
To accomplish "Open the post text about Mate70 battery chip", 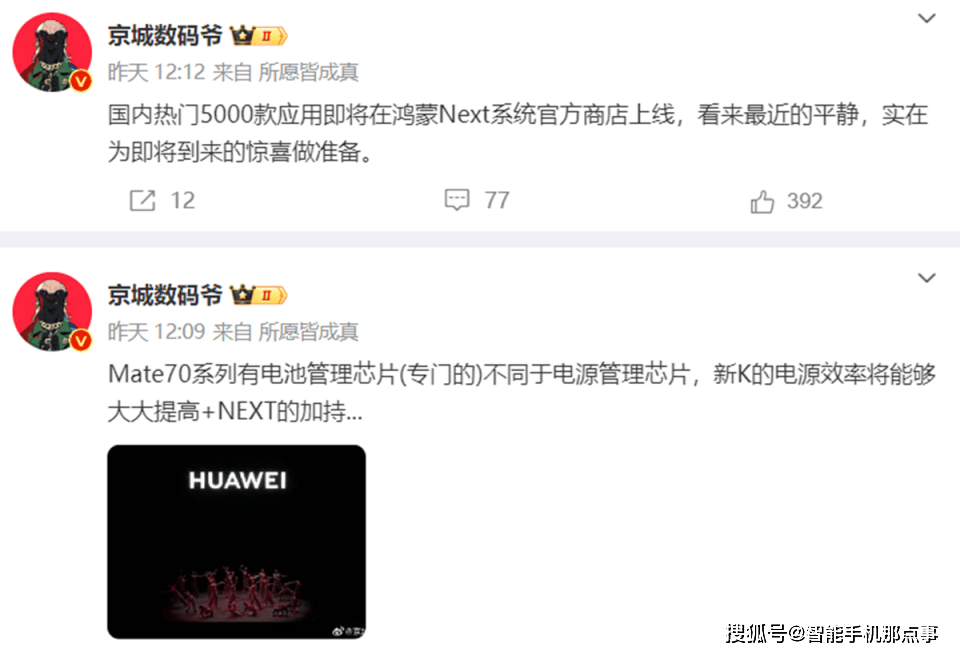I will (x=522, y=392).
